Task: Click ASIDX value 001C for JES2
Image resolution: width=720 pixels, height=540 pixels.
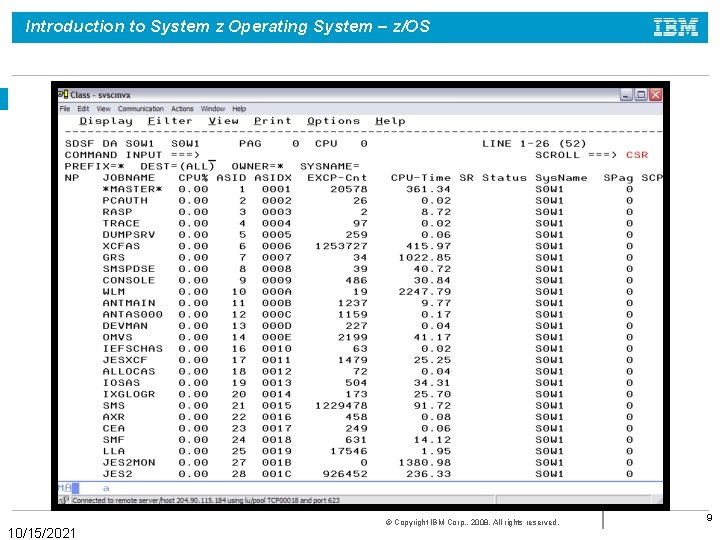Action: click(x=276, y=474)
